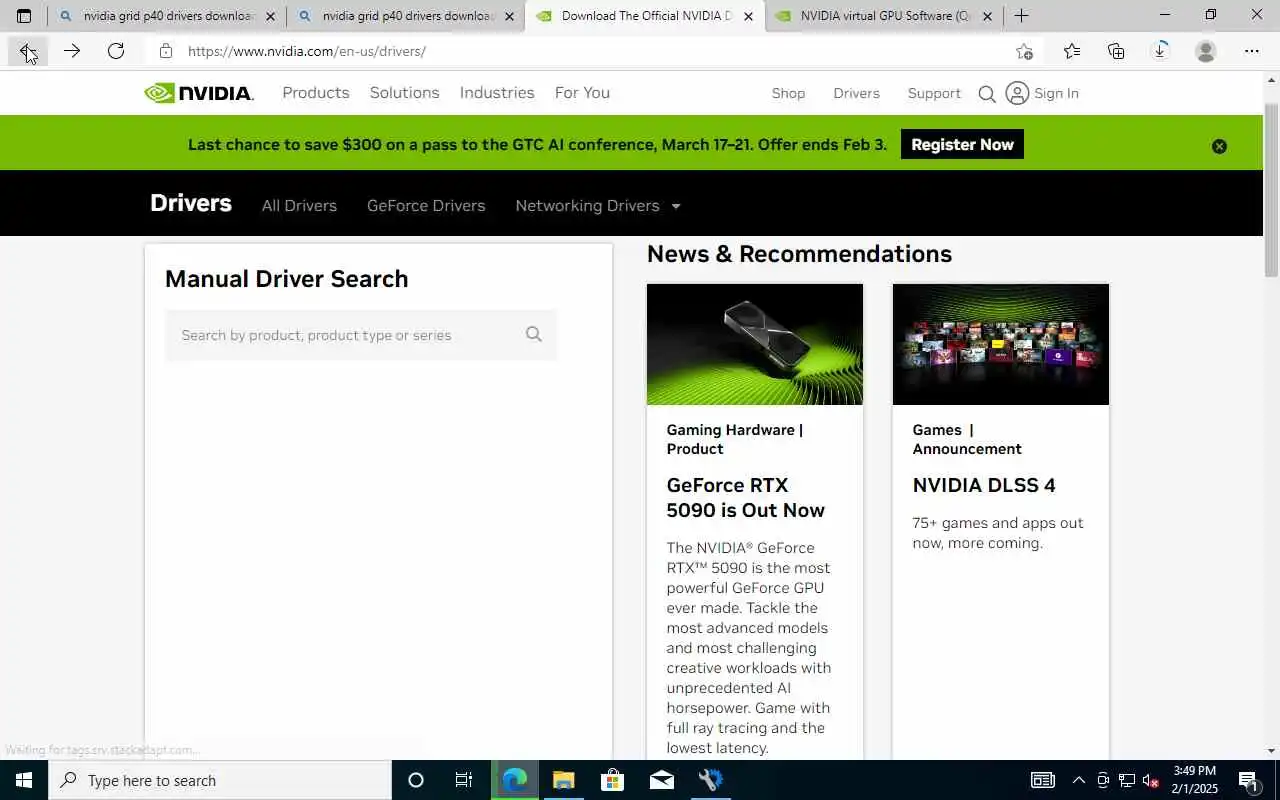Viewport: 1280px width, 800px height.
Task: Click the browser address bar URL
Action: coord(307,51)
